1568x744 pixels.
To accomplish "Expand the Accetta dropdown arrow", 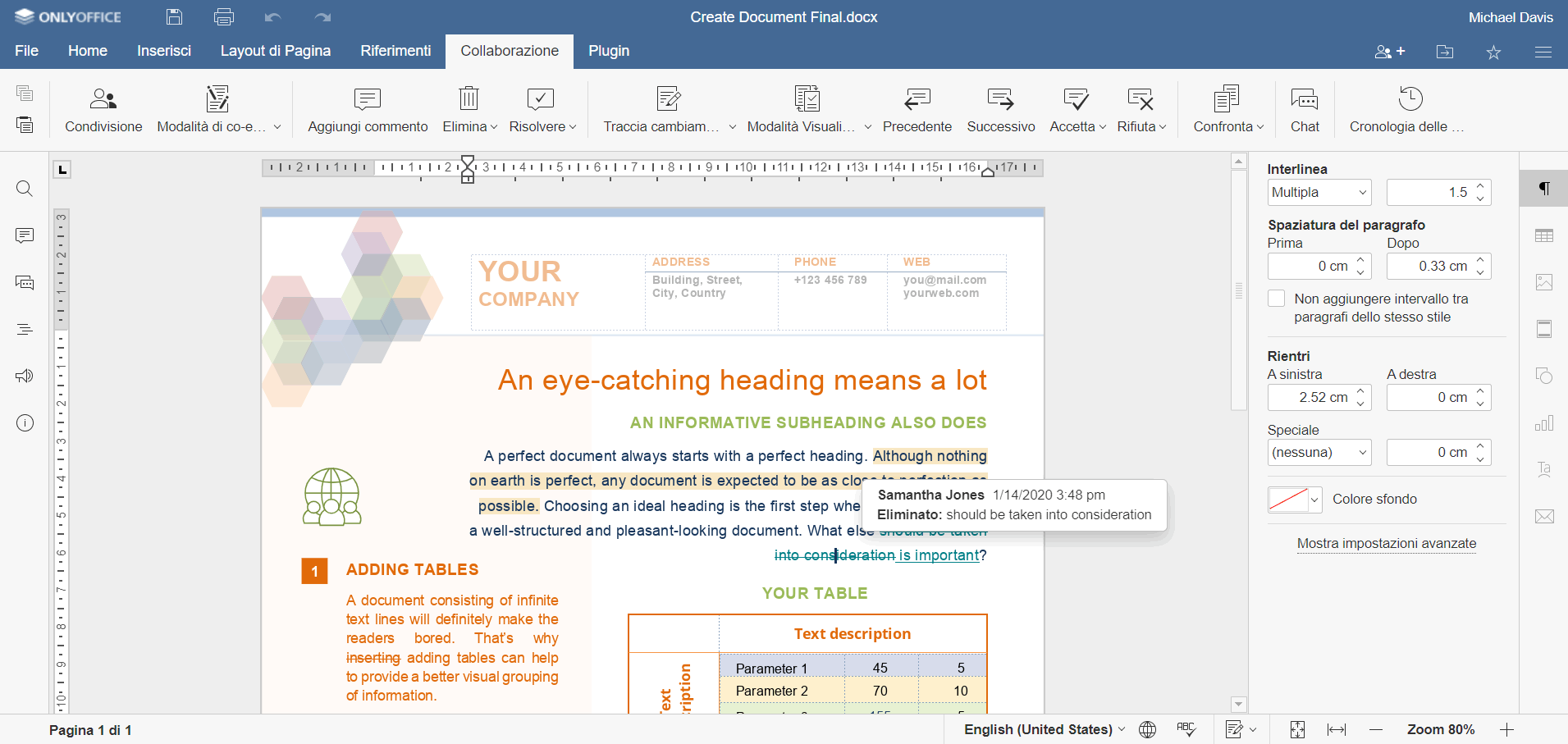I will pos(1103,127).
